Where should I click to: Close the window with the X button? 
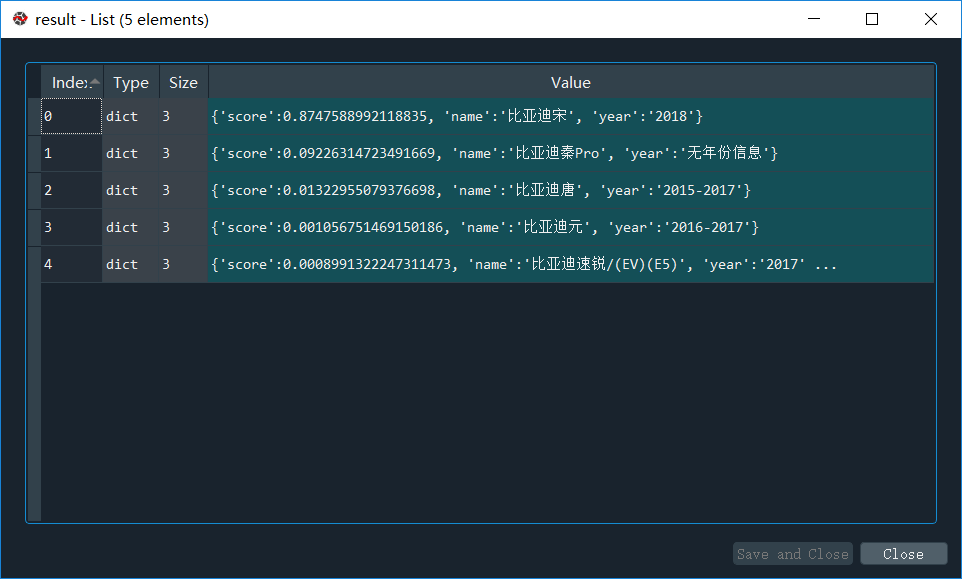[930, 19]
